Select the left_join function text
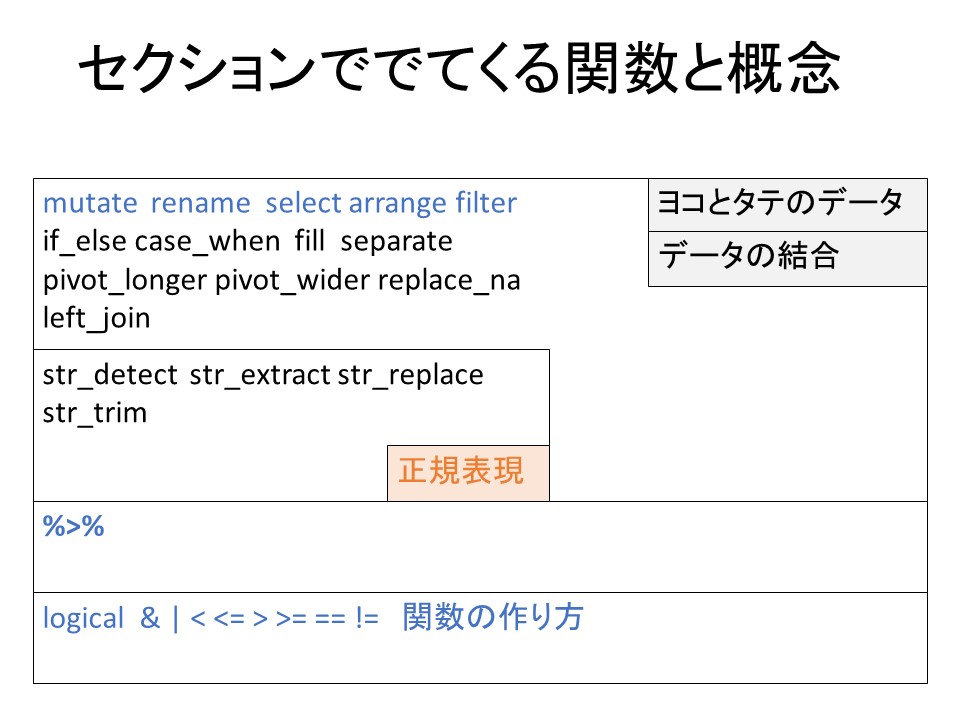The width and height of the screenshot is (960, 720). click(96, 319)
